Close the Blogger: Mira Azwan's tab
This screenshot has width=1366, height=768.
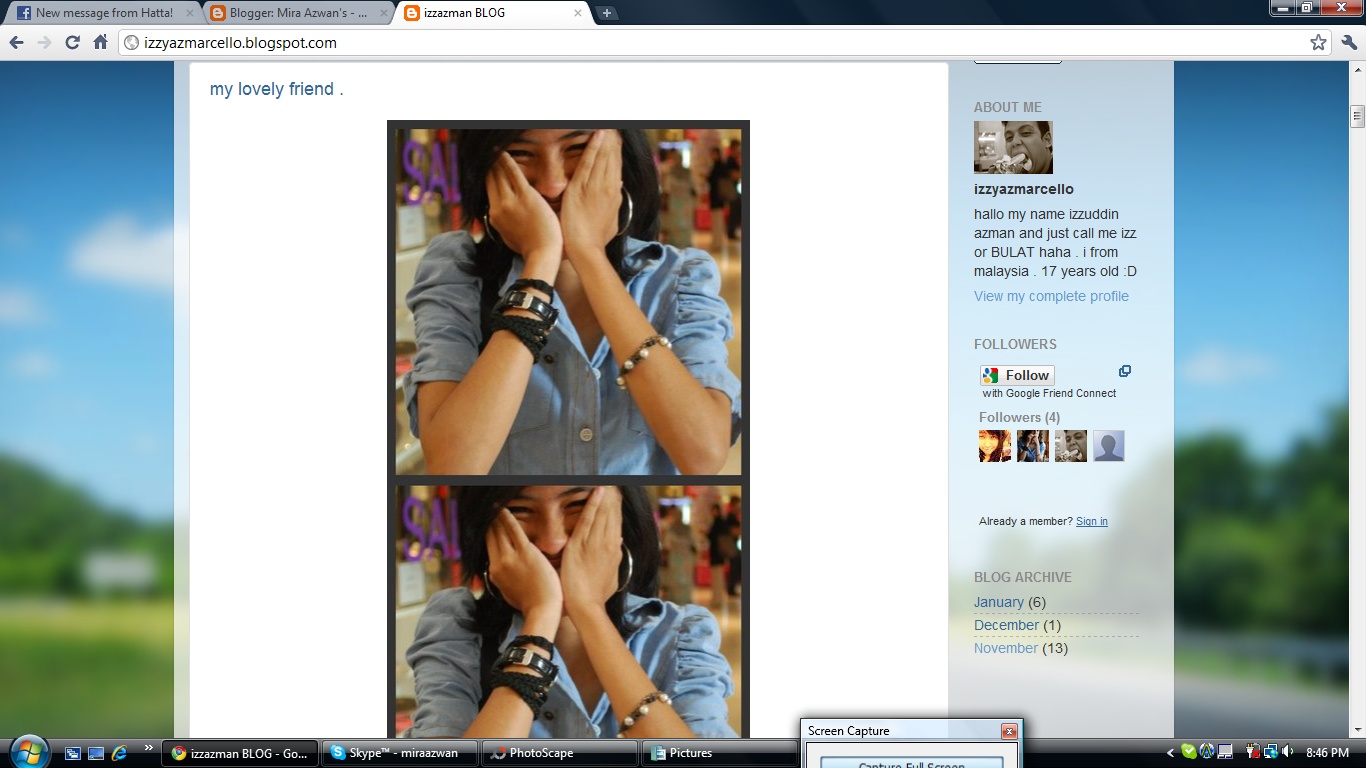point(384,13)
